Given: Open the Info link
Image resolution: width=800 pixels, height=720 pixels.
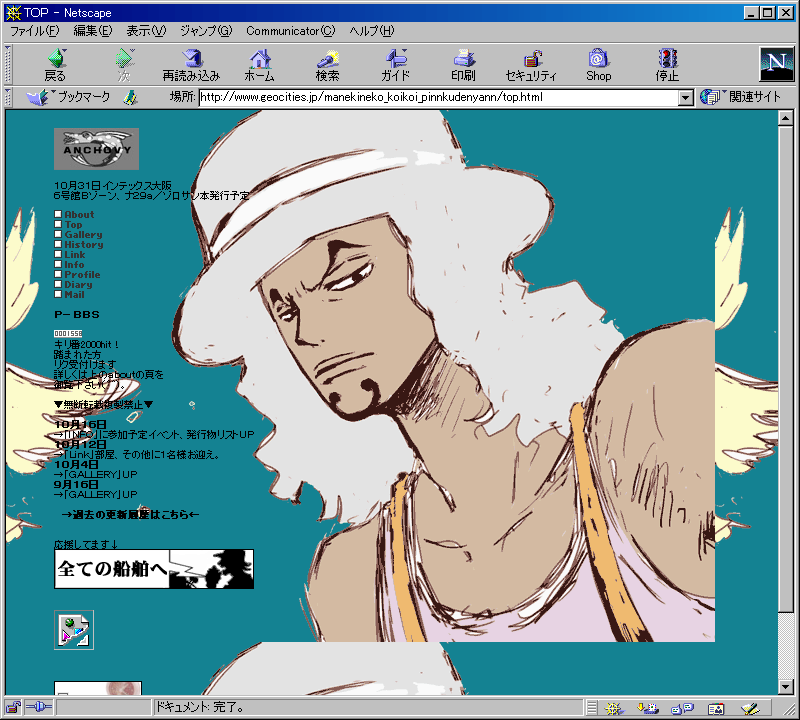Looking at the screenshot, I should [x=74, y=265].
